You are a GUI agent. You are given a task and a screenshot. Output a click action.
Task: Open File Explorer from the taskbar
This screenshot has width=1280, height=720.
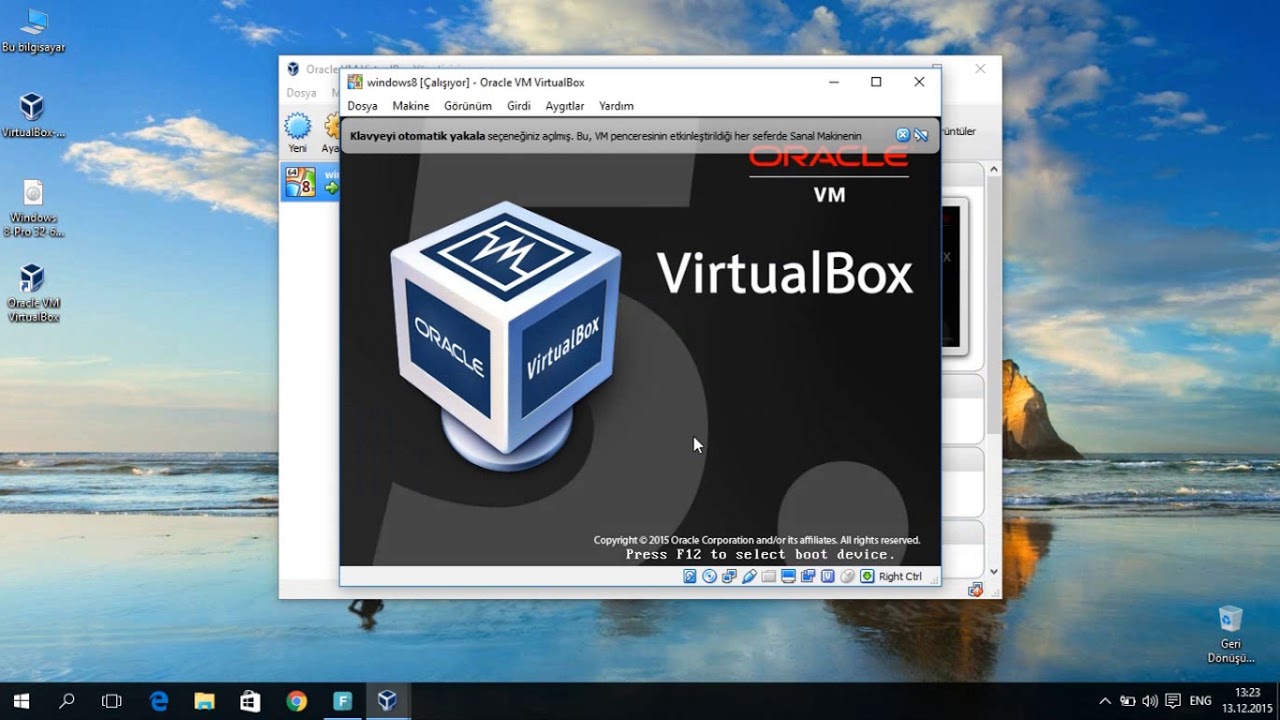click(x=204, y=701)
